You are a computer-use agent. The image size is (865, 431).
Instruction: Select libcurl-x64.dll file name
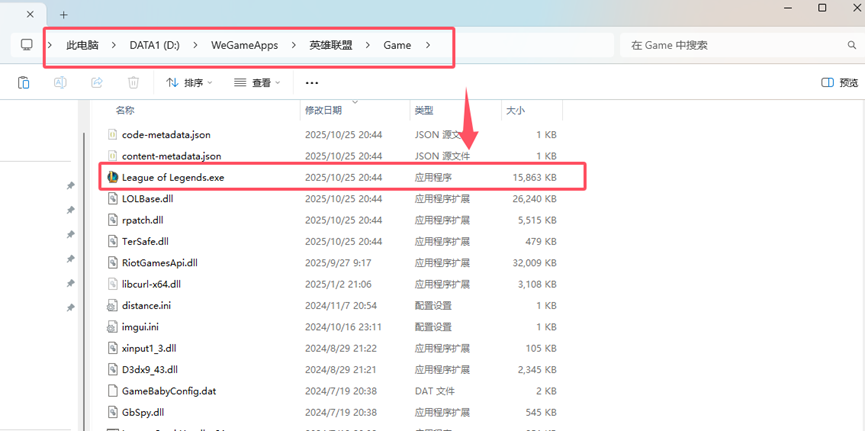(x=151, y=284)
